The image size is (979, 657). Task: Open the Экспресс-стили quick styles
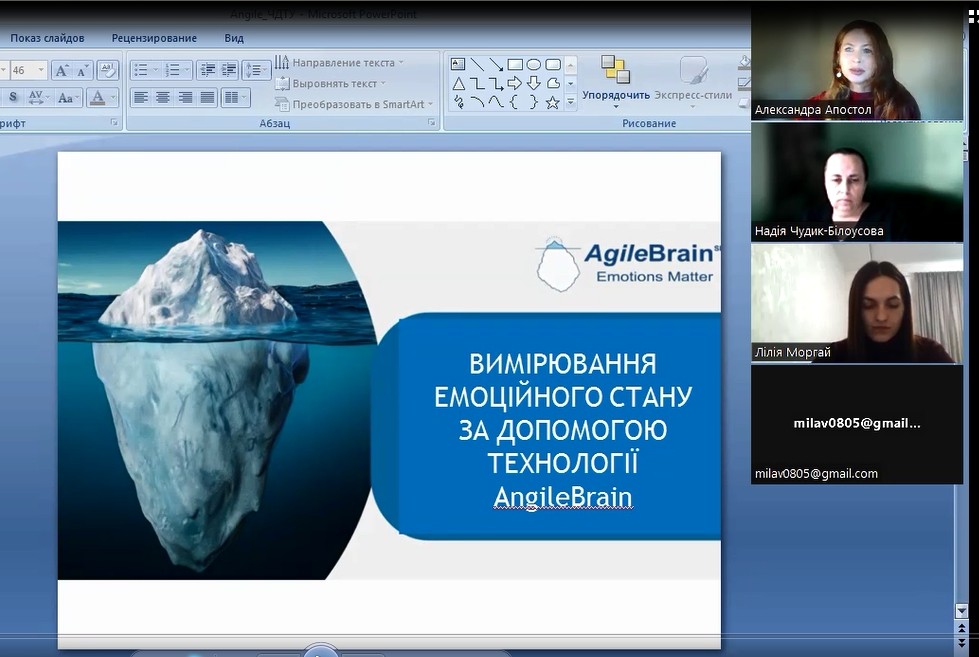[x=693, y=82]
